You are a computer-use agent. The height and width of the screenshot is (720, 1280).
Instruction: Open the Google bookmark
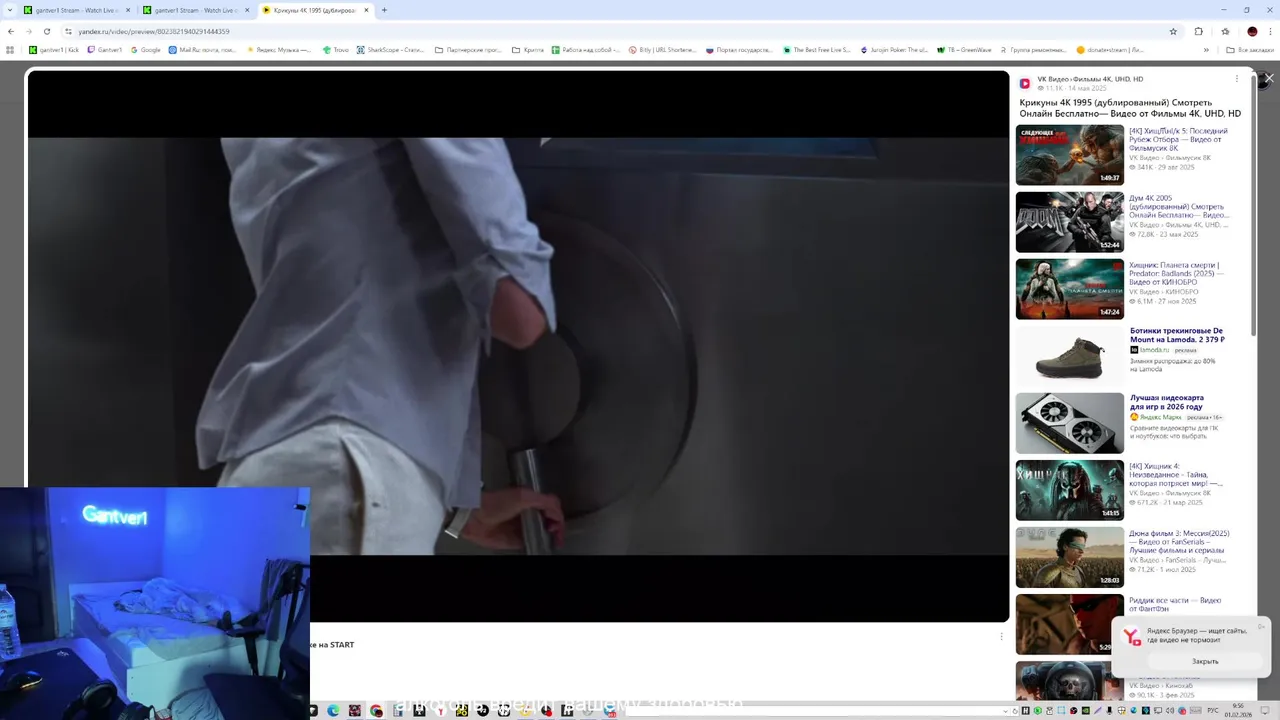point(146,49)
